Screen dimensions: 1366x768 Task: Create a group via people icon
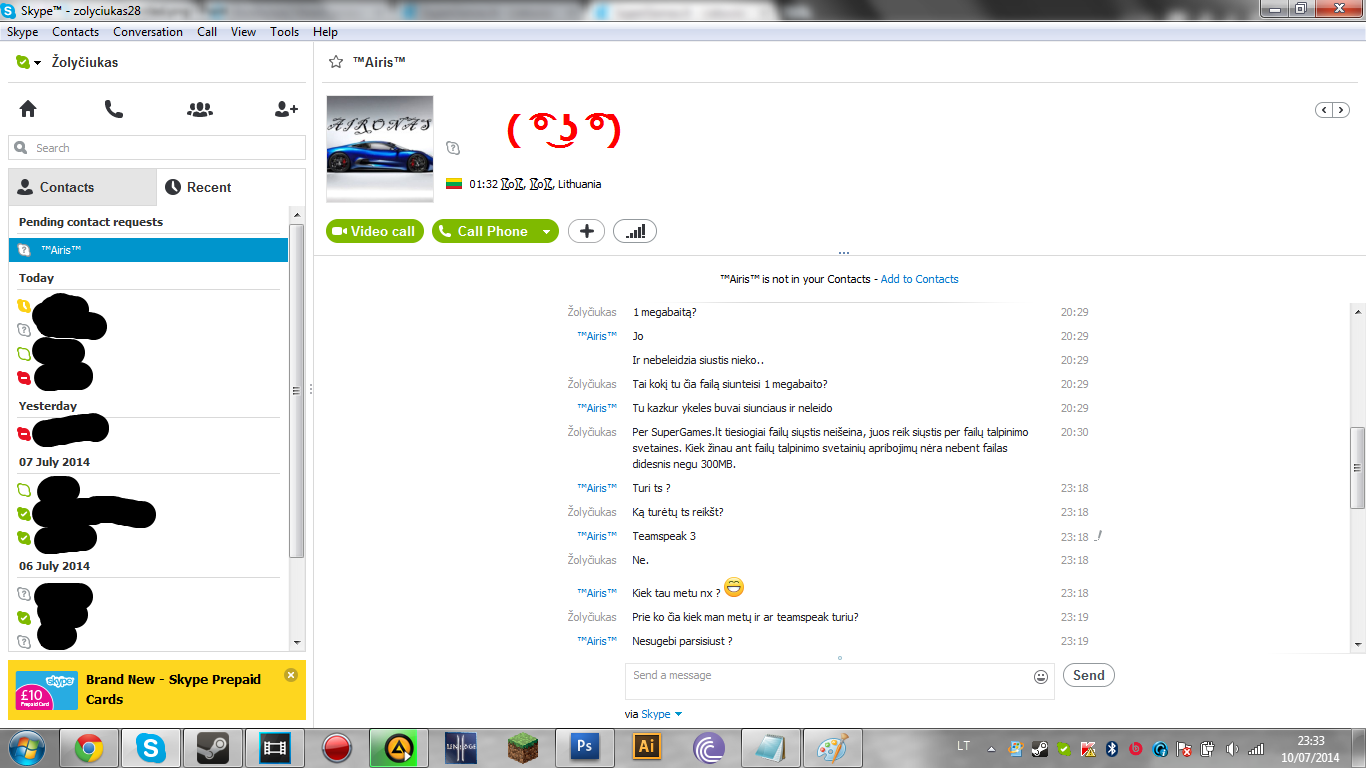[200, 109]
